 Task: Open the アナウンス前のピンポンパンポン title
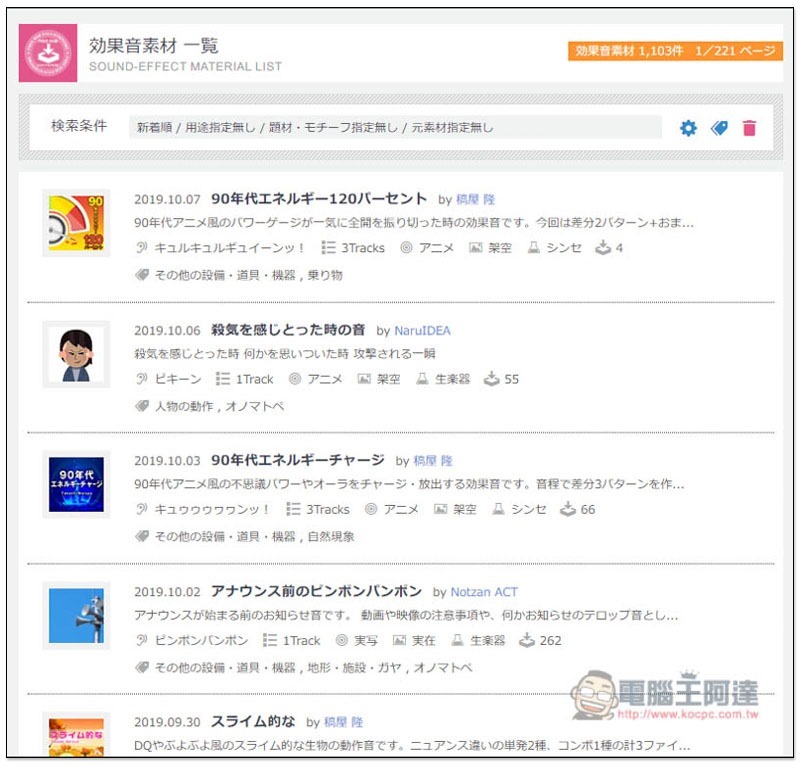(316, 591)
